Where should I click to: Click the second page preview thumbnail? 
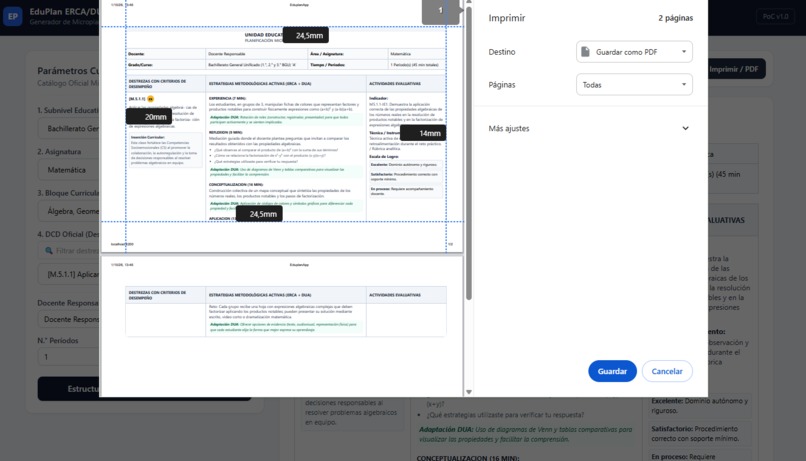point(282,326)
